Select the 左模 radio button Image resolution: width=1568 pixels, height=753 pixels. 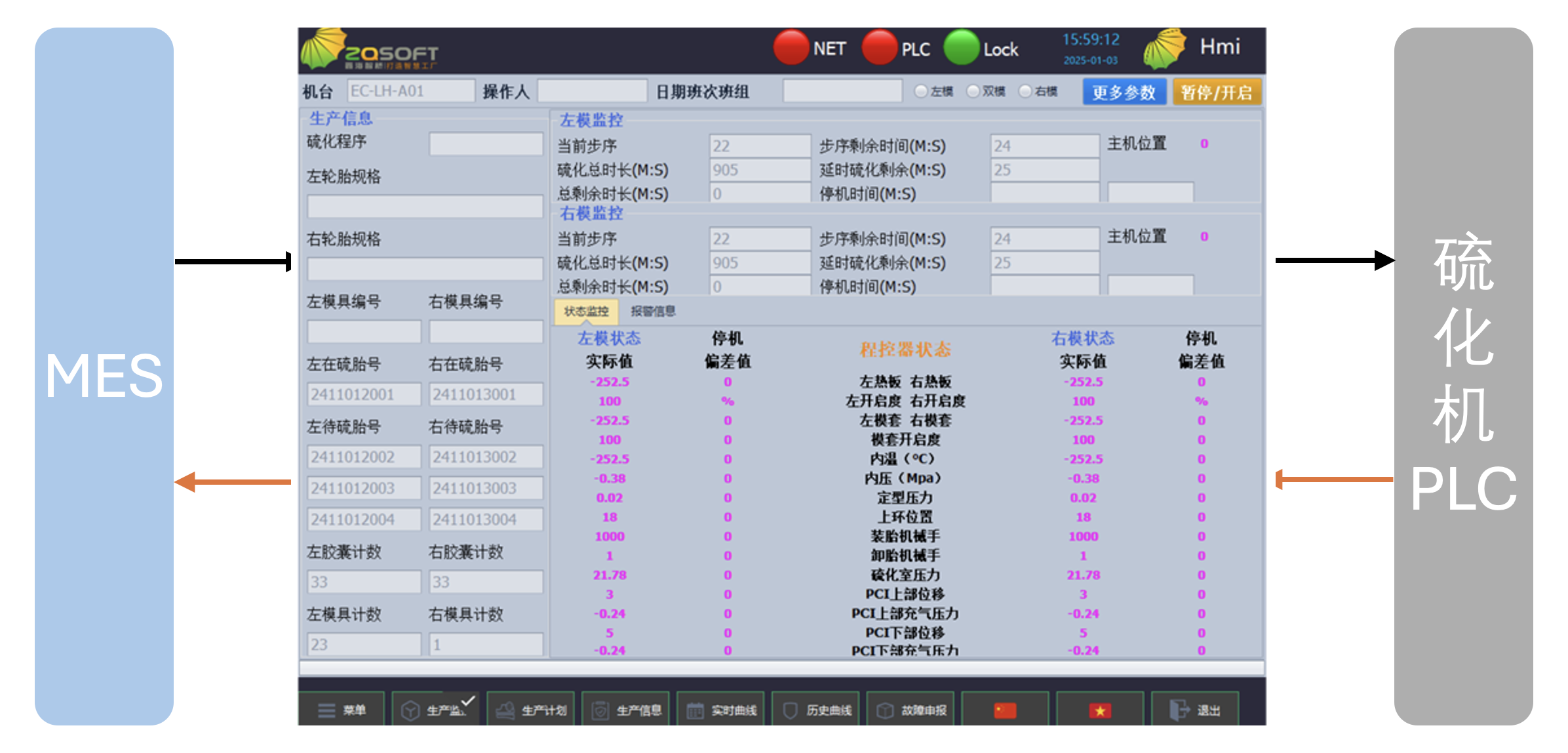point(921,91)
